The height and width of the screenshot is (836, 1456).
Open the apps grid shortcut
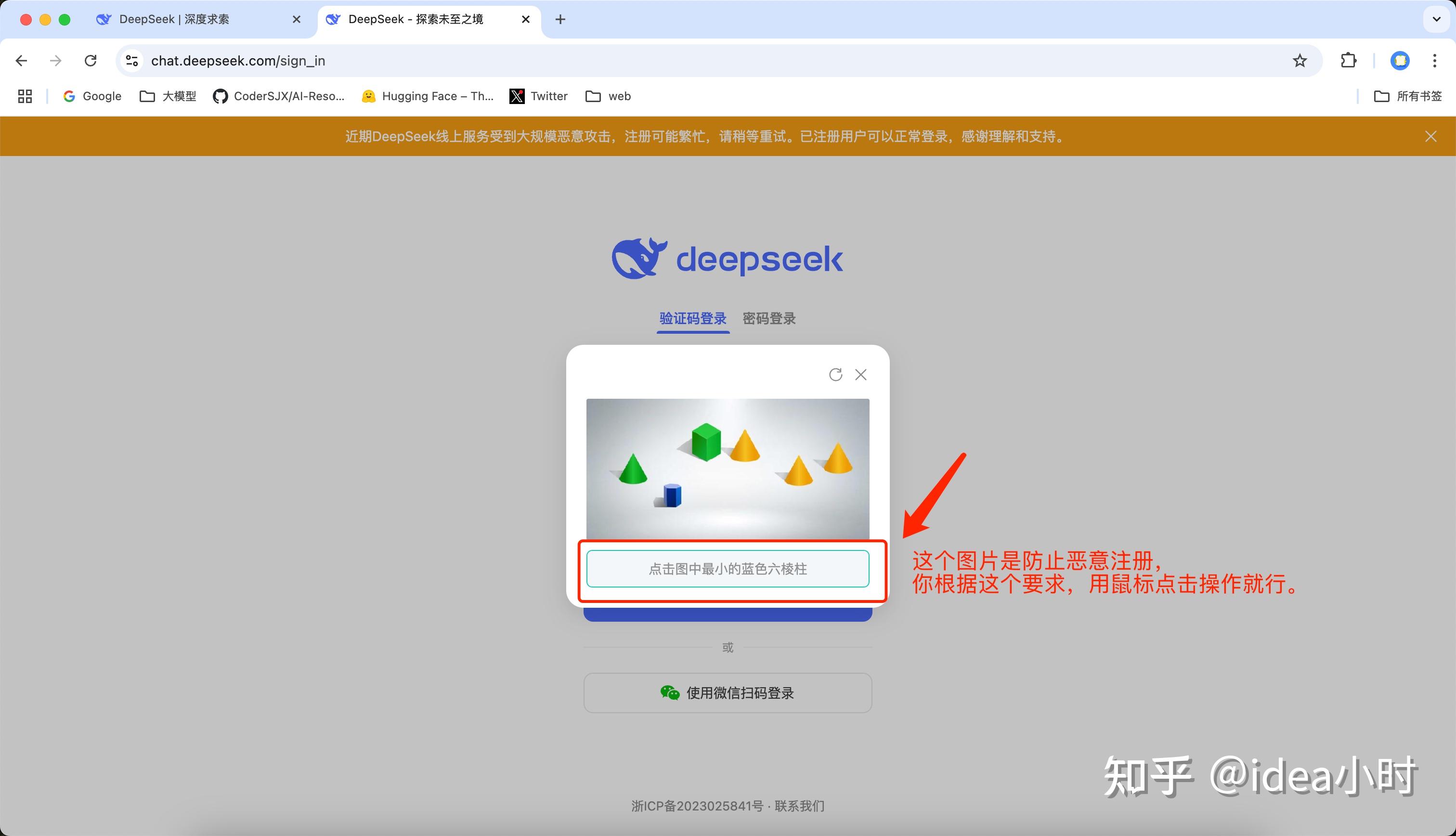point(25,96)
